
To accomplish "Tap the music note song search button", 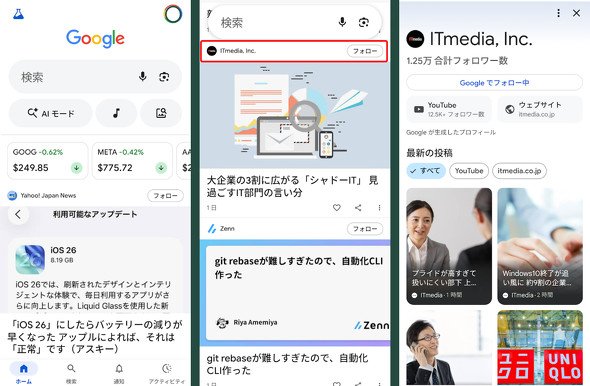I will pyautogui.click(x=116, y=113).
